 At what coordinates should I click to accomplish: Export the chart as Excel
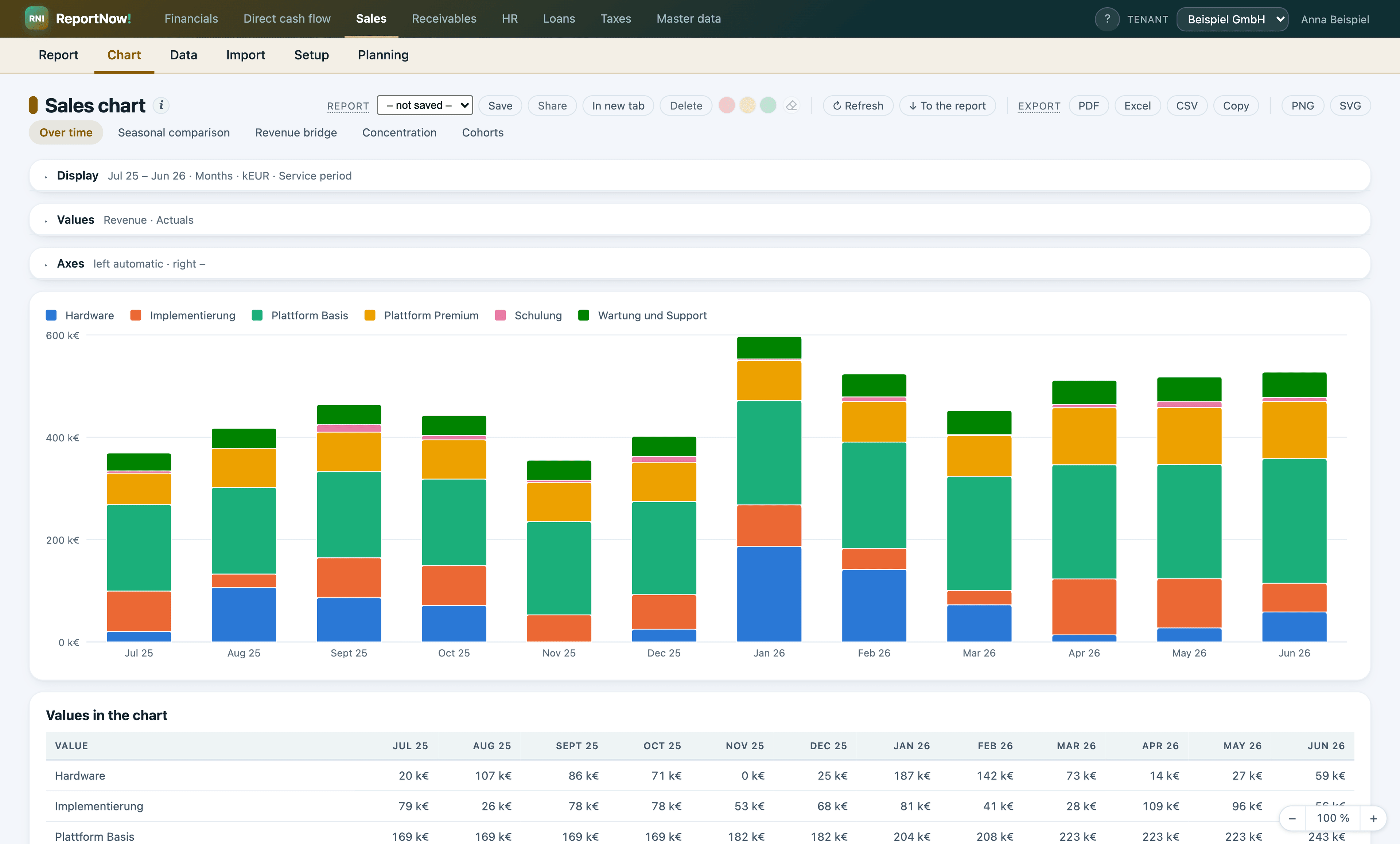(1137, 106)
